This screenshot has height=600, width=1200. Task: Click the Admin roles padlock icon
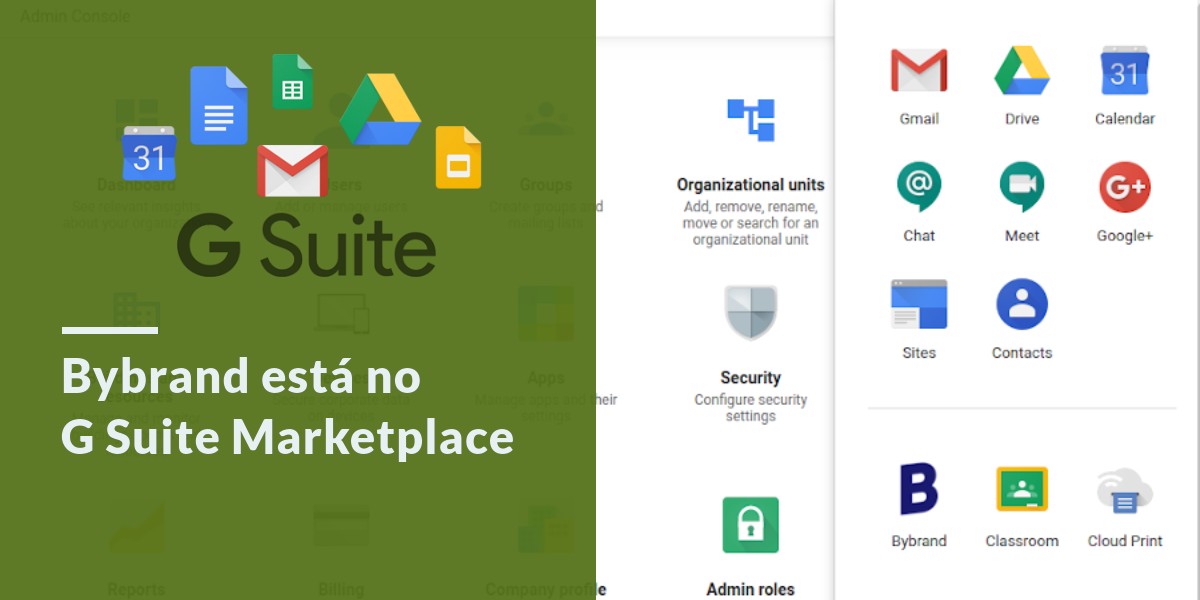click(750, 525)
